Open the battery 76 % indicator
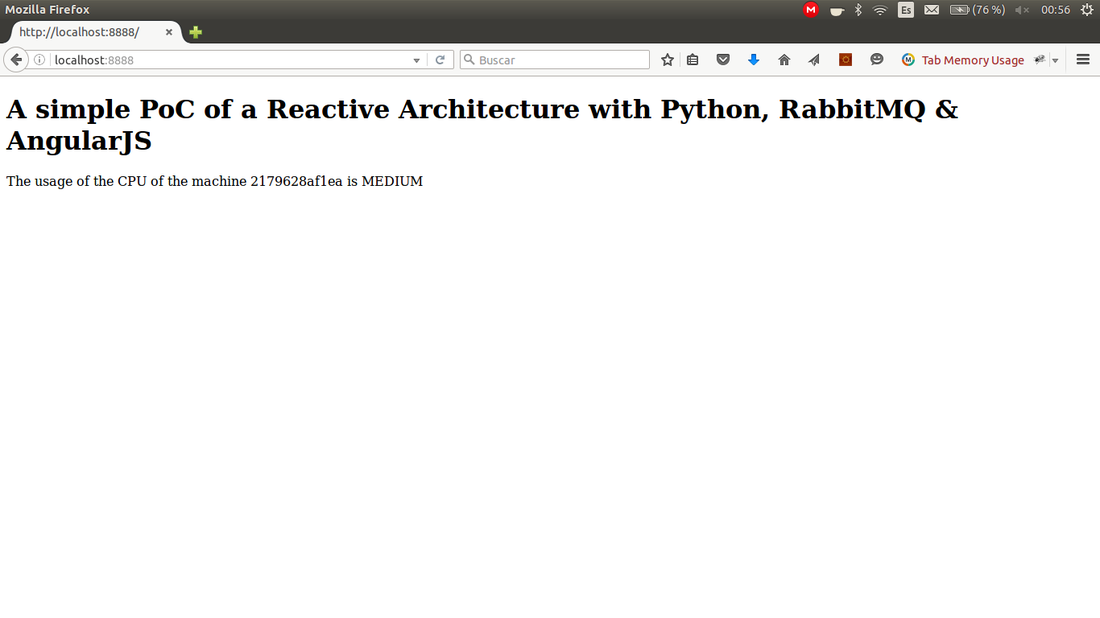 [977, 10]
